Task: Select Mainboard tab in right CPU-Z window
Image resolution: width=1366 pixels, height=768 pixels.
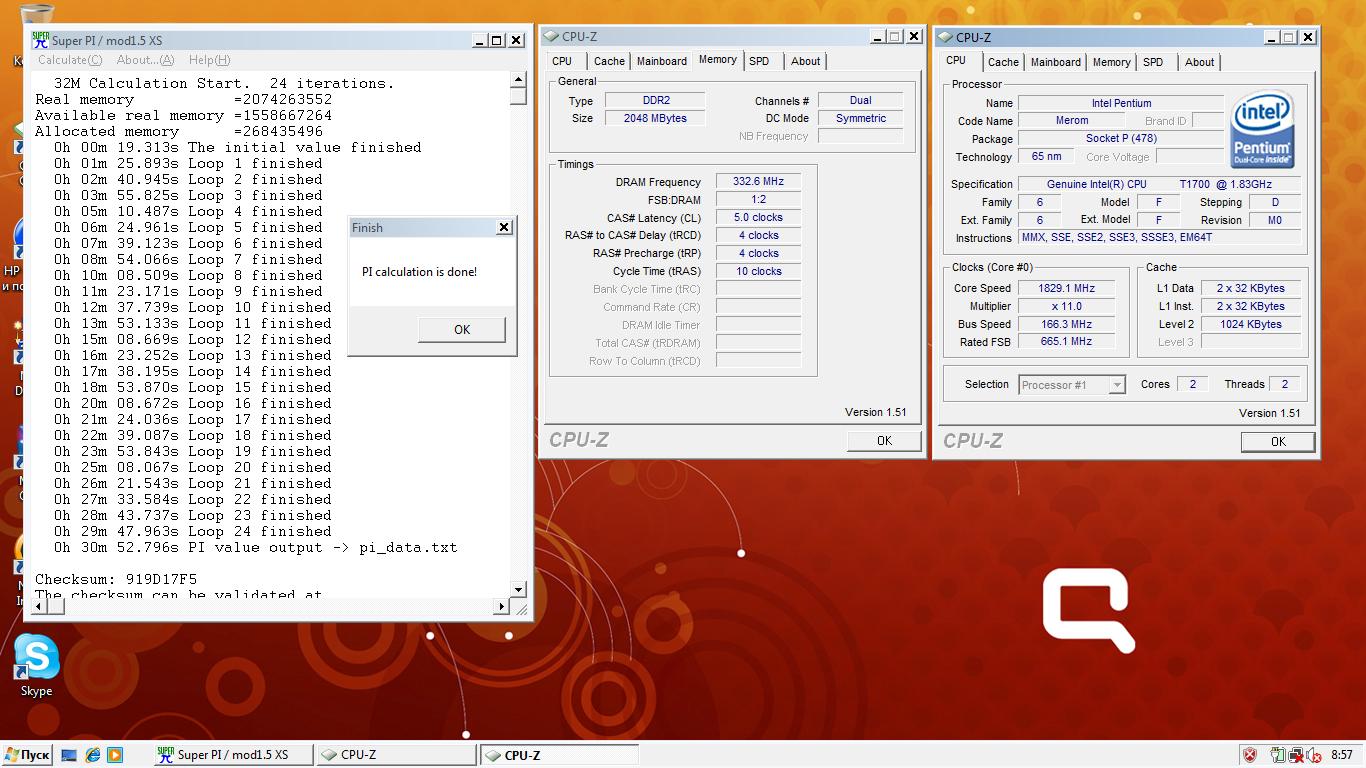Action: coord(1056,62)
